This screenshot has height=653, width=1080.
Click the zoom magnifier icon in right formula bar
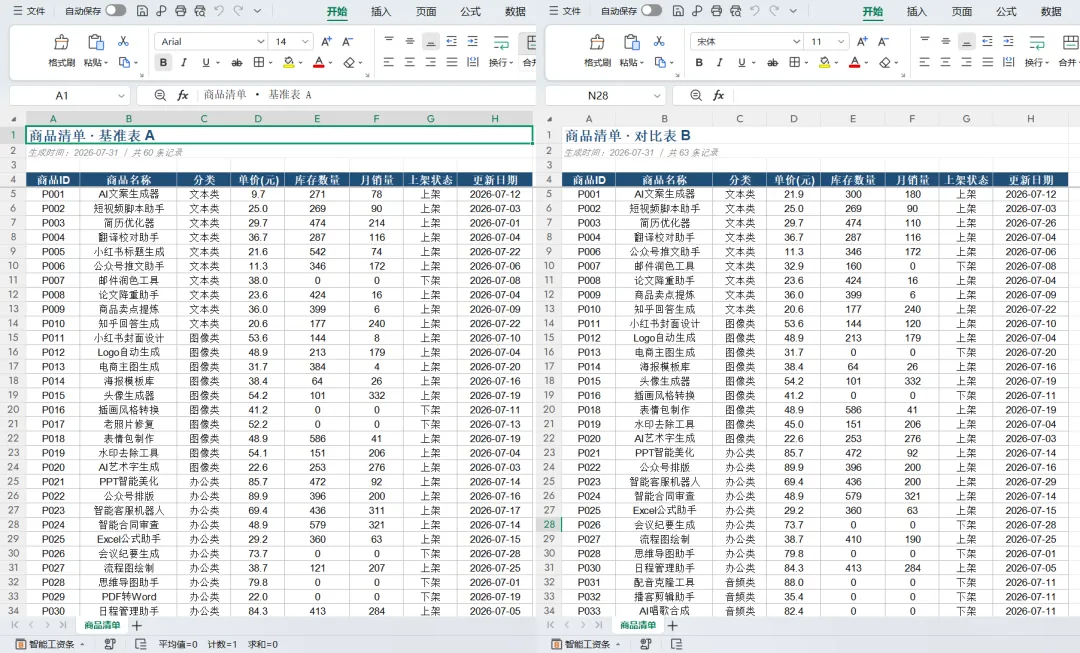pos(696,95)
